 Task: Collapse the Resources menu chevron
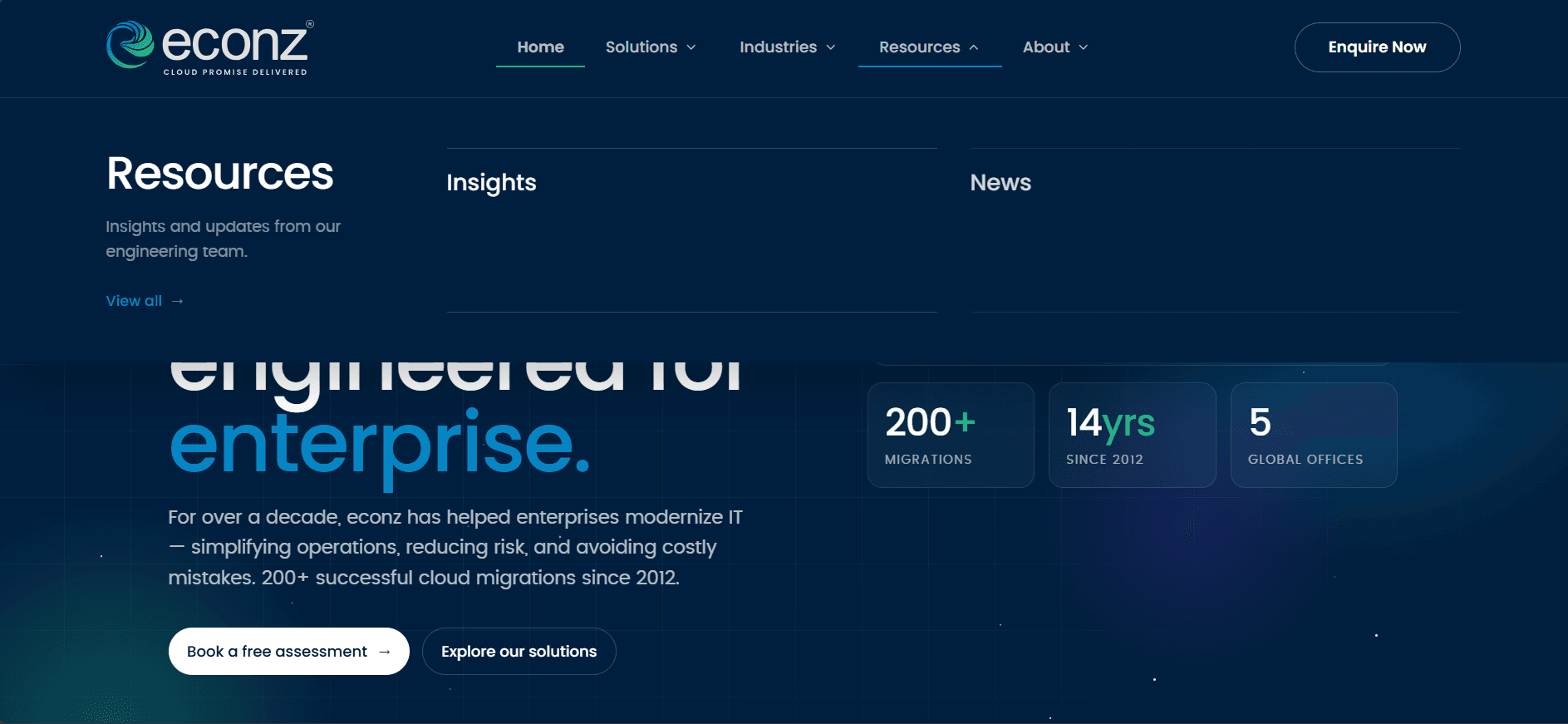[x=974, y=47]
